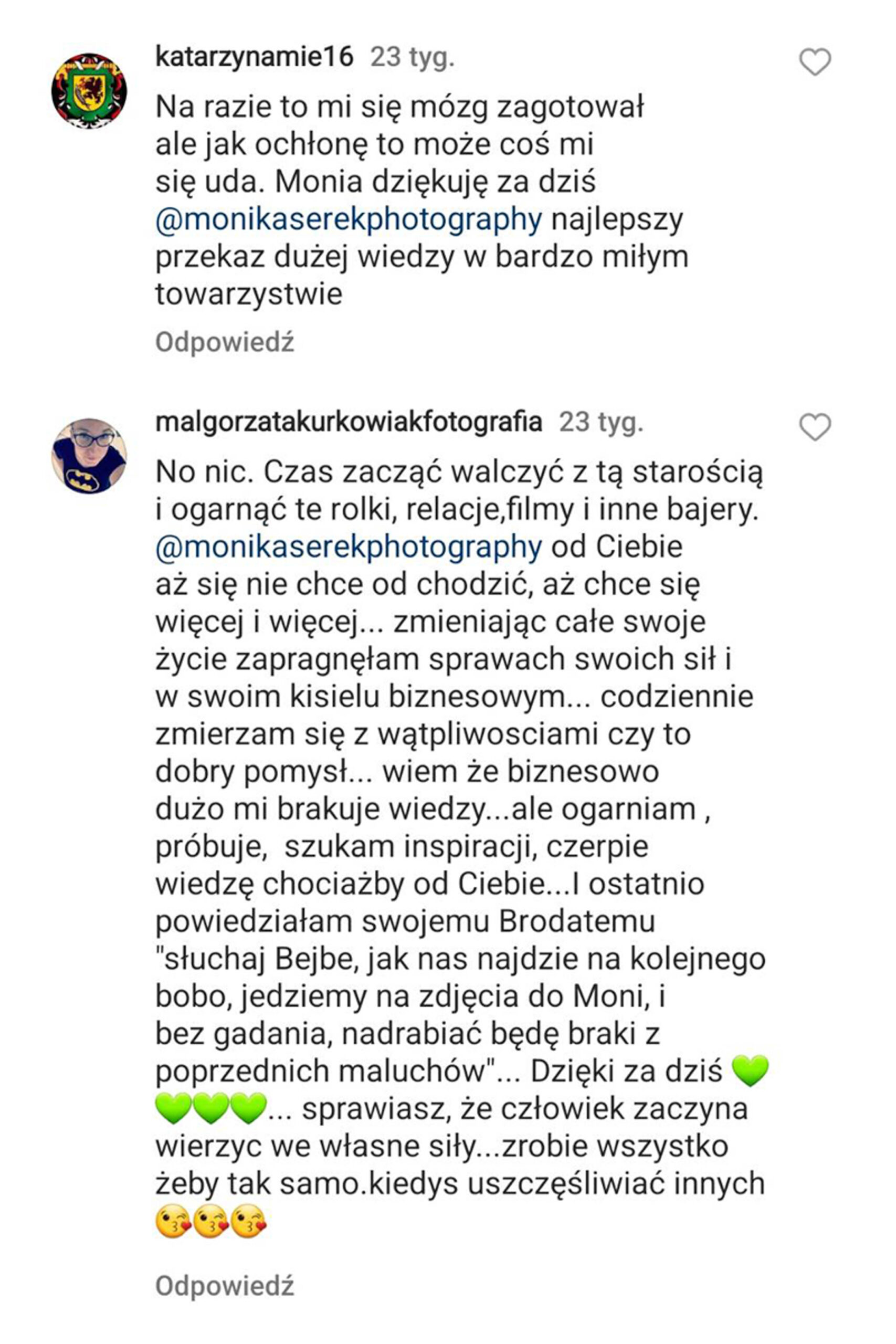Click the @monikaserekphotography mention in the first comment
Screen dimensions: 896x1344
click(349, 219)
